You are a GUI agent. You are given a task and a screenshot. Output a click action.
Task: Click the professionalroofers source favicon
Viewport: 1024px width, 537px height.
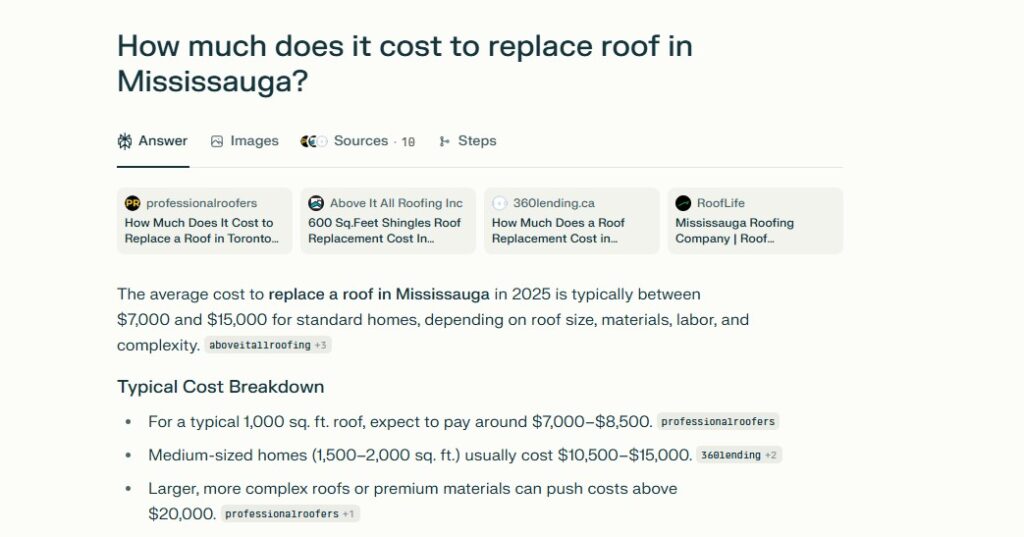coord(132,203)
